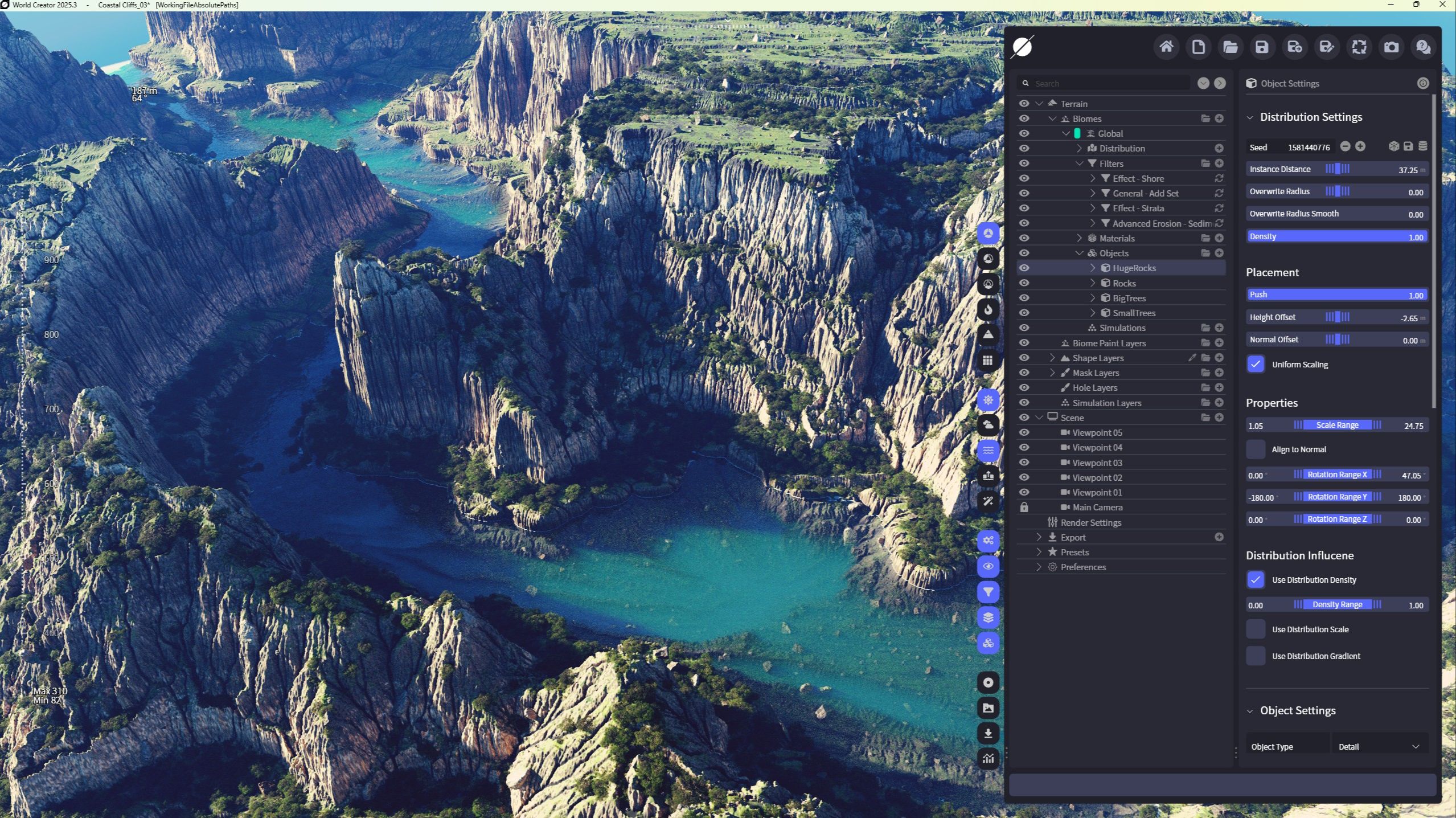Expand the BigTrees object node

(x=1092, y=298)
